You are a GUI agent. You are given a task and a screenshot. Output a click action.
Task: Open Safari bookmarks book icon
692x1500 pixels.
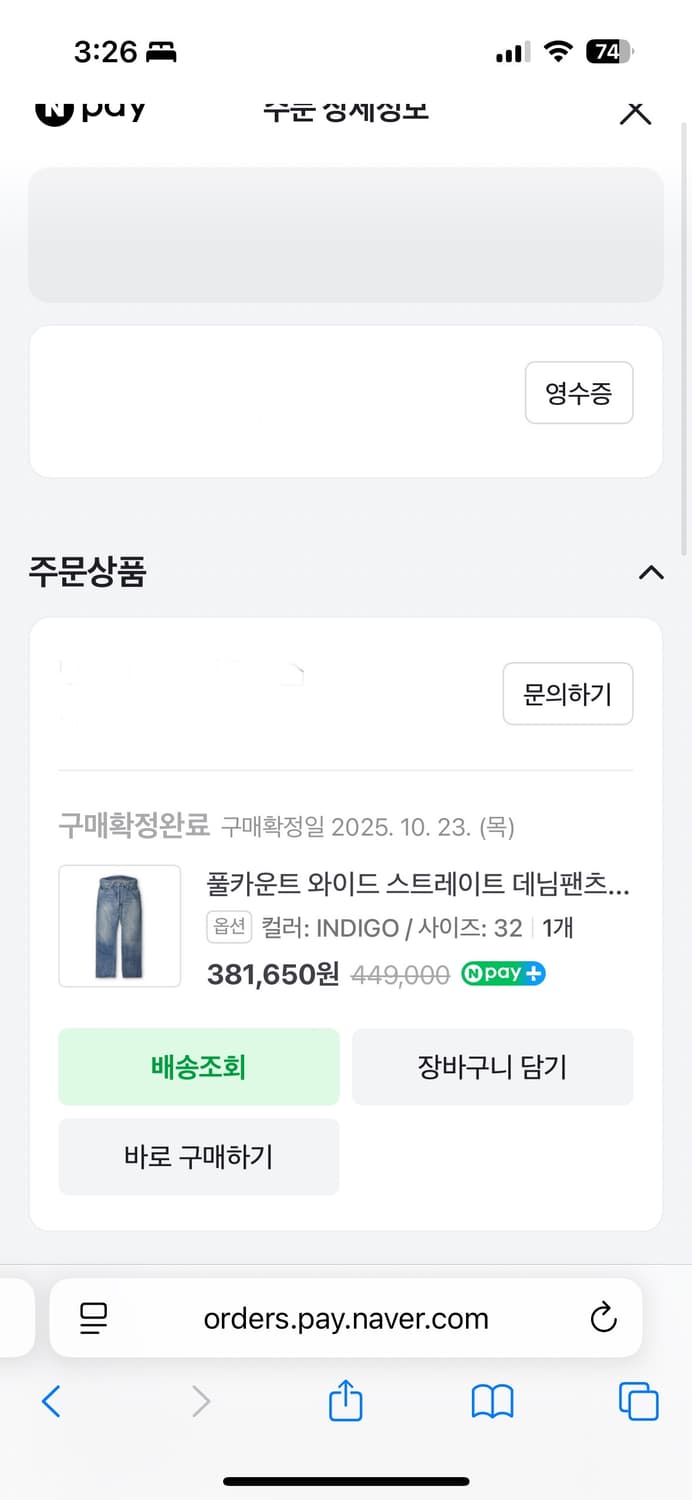point(492,1401)
